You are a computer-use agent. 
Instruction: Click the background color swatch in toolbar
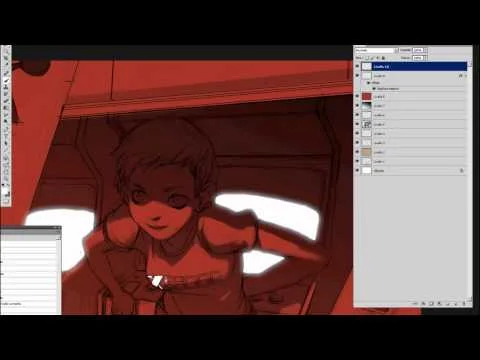point(8,194)
